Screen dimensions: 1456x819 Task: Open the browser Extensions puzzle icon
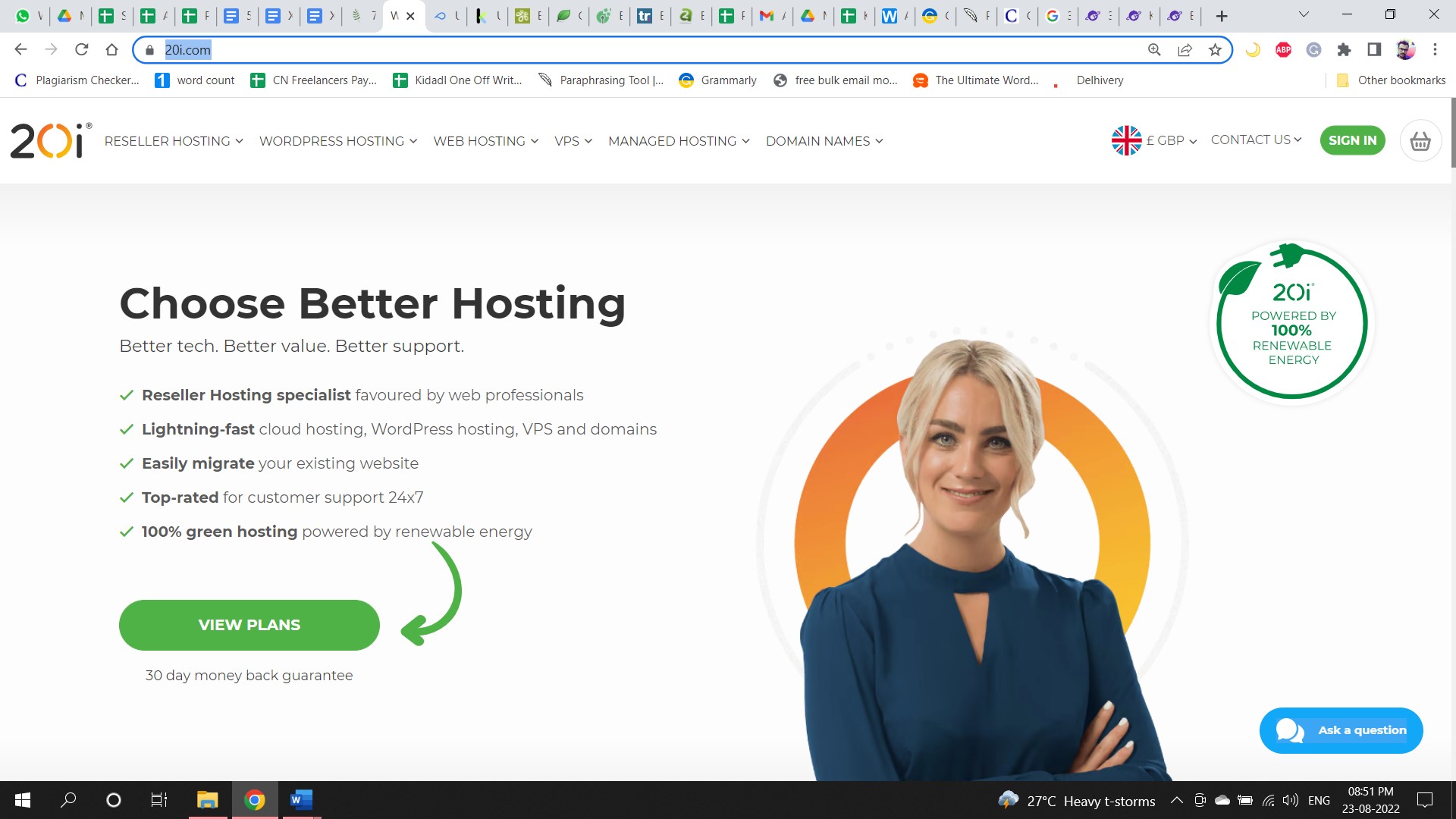(x=1345, y=49)
